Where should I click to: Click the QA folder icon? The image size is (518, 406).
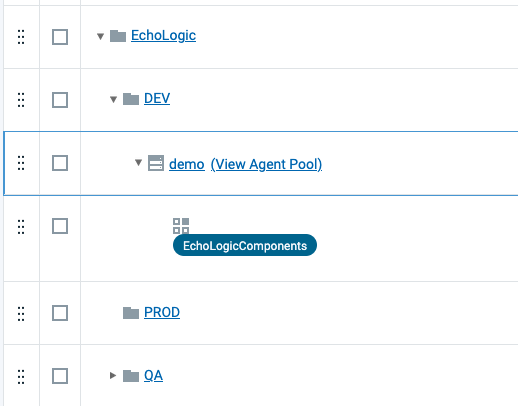(131, 376)
